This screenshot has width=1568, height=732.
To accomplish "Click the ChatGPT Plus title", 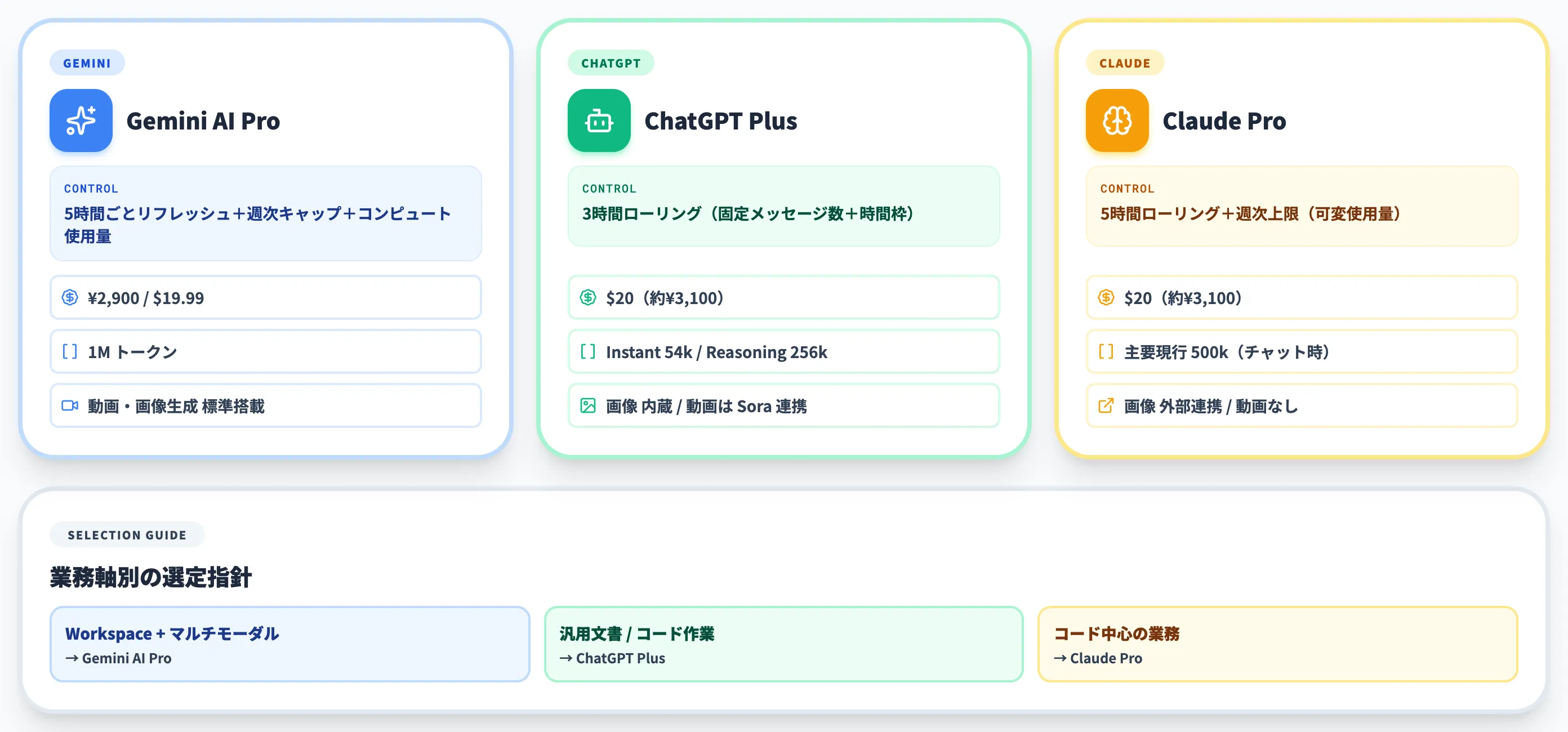I will [721, 121].
